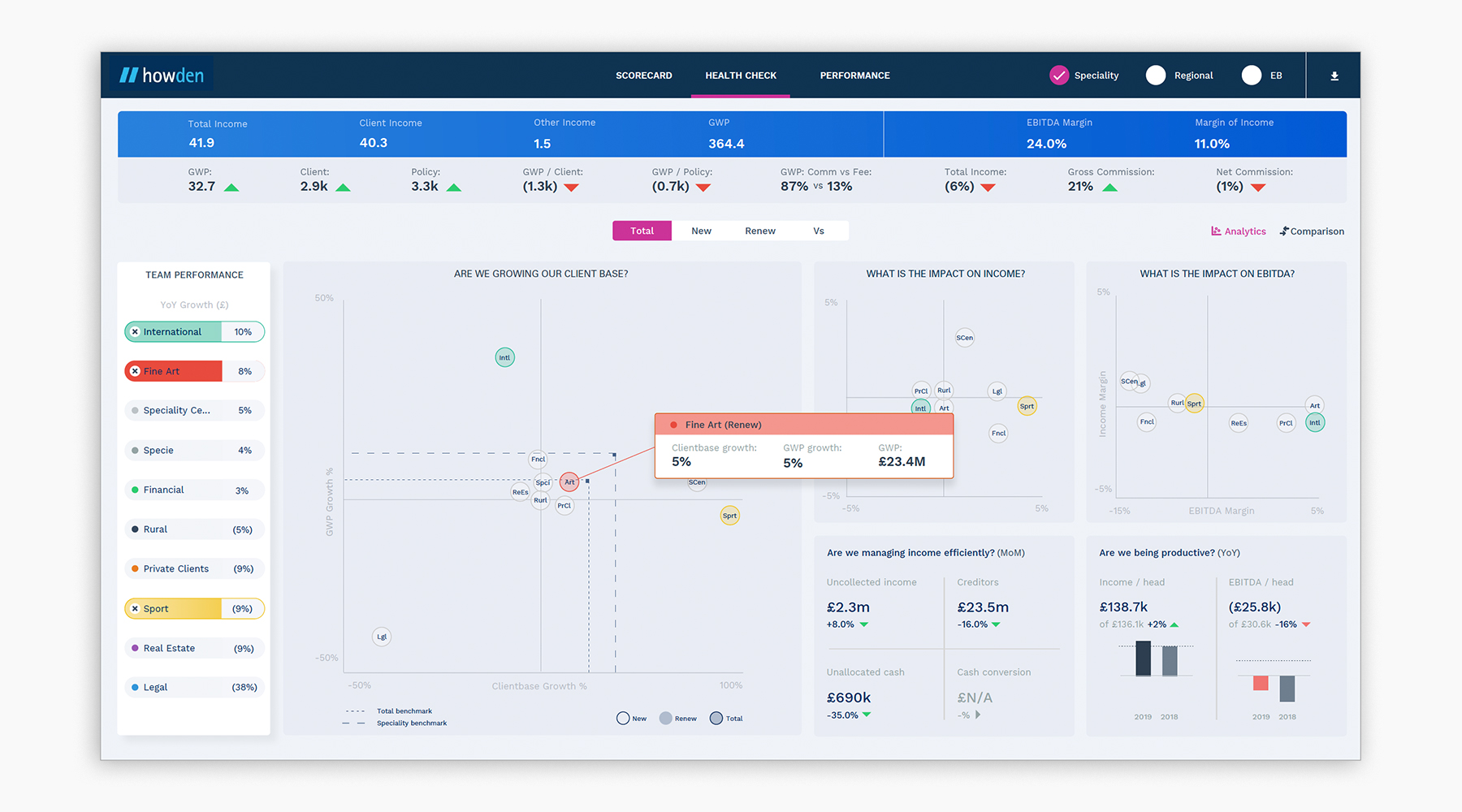The height and width of the screenshot is (812, 1462).
Task: Toggle the Regional filter
Action: click(x=1156, y=76)
